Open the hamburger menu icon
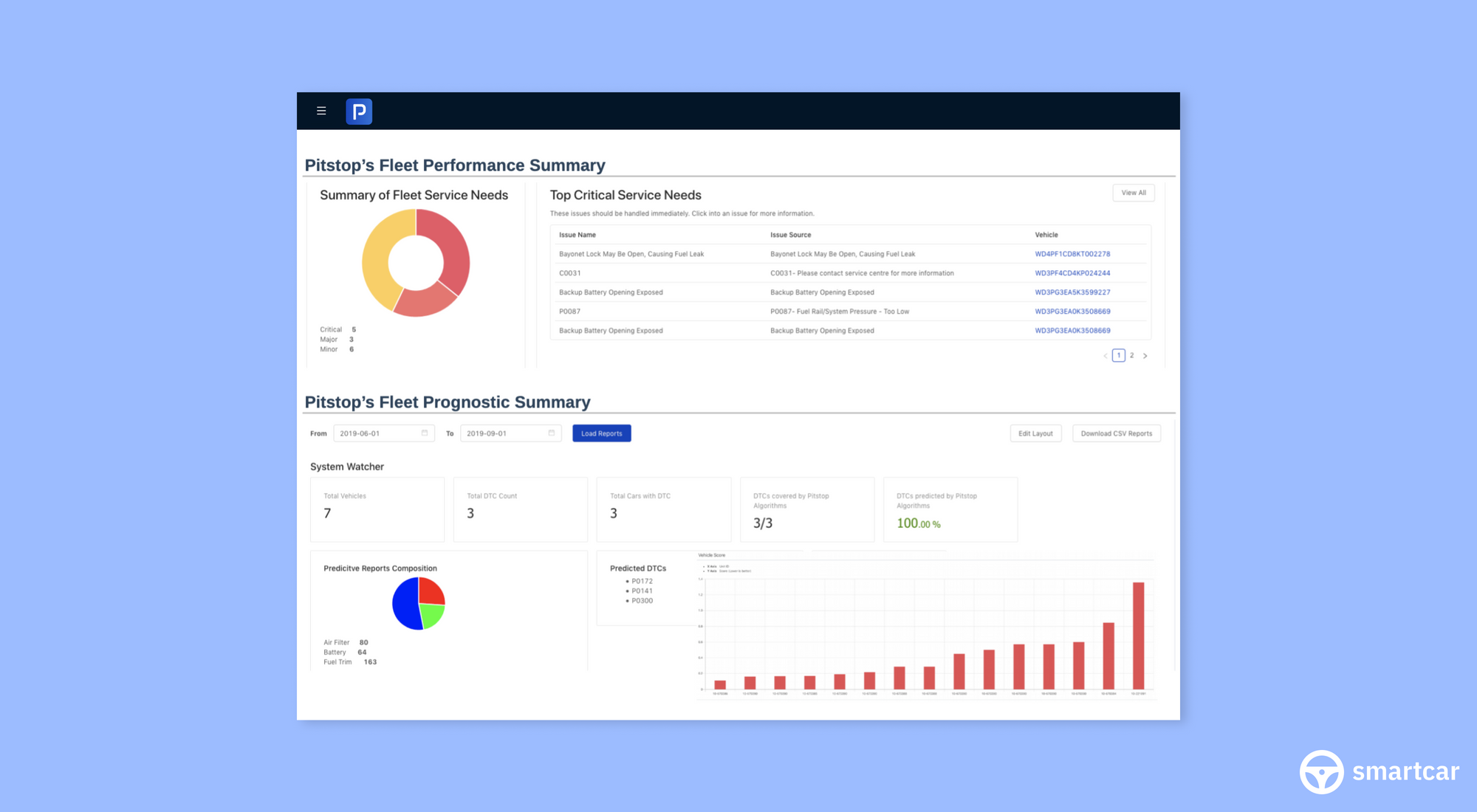 (x=321, y=111)
